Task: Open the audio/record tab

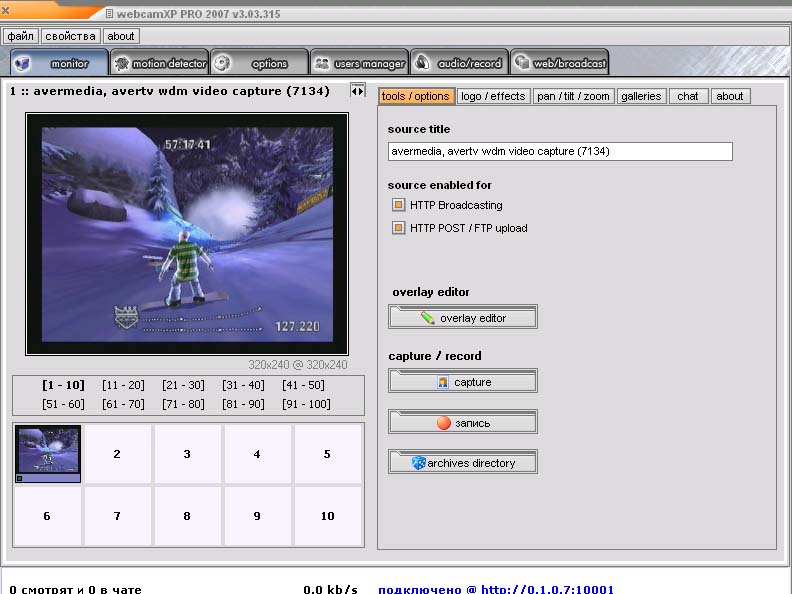Action: [459, 62]
